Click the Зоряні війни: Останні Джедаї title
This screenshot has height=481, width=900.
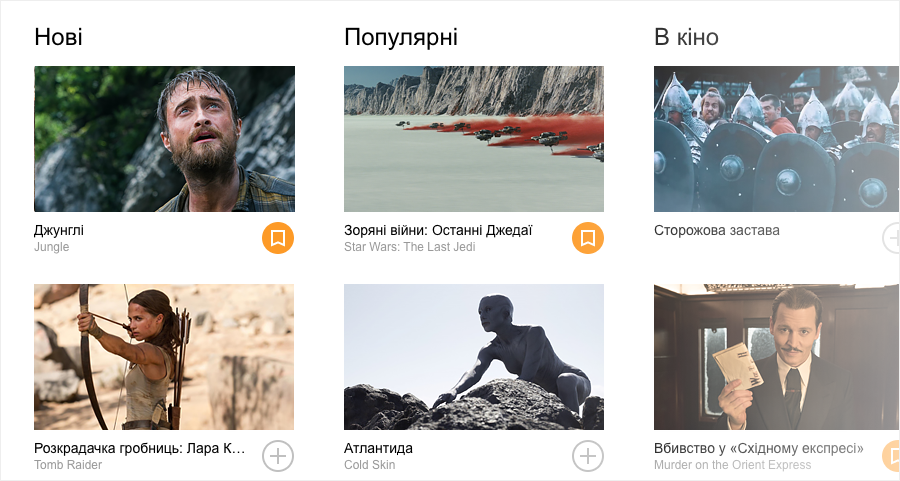(438, 231)
